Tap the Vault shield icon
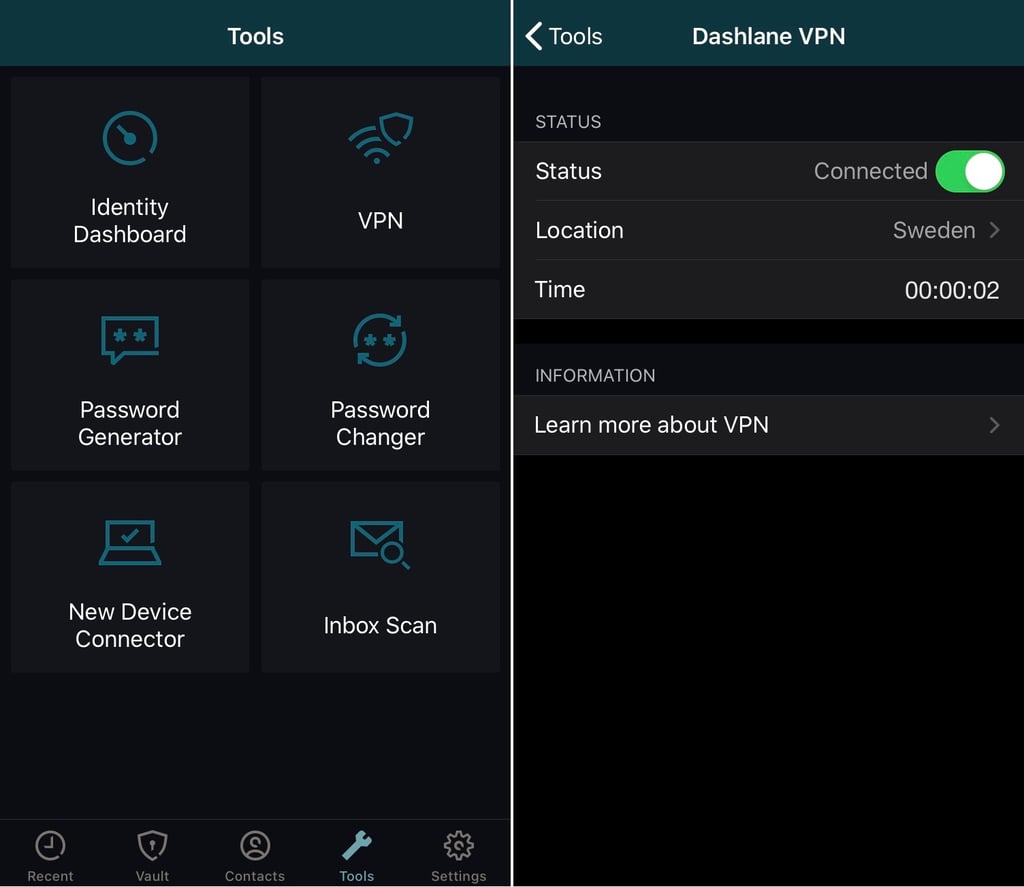 152,845
